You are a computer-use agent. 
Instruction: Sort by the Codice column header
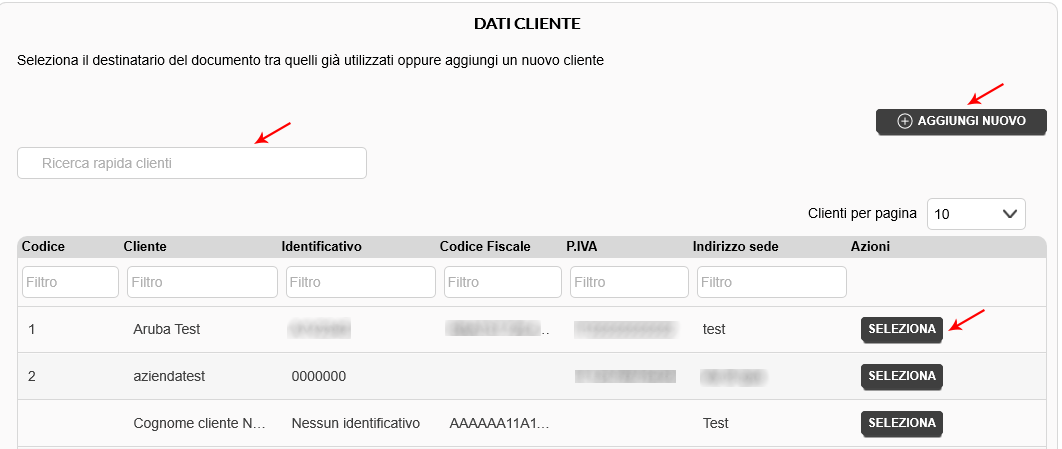click(x=43, y=247)
